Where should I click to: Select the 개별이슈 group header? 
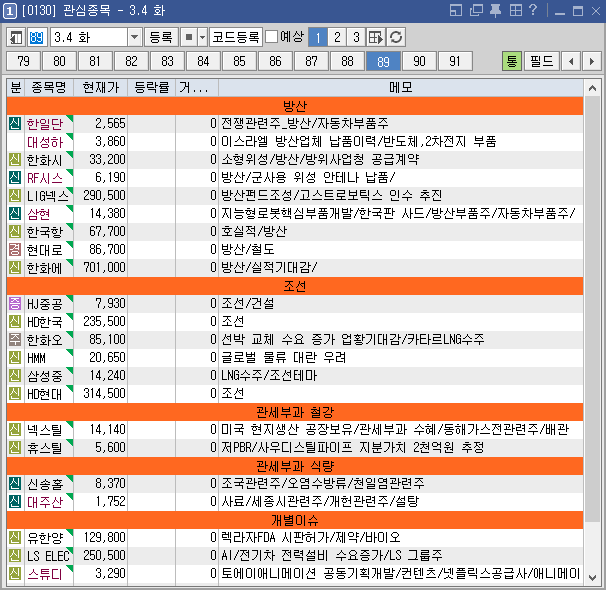click(295, 520)
